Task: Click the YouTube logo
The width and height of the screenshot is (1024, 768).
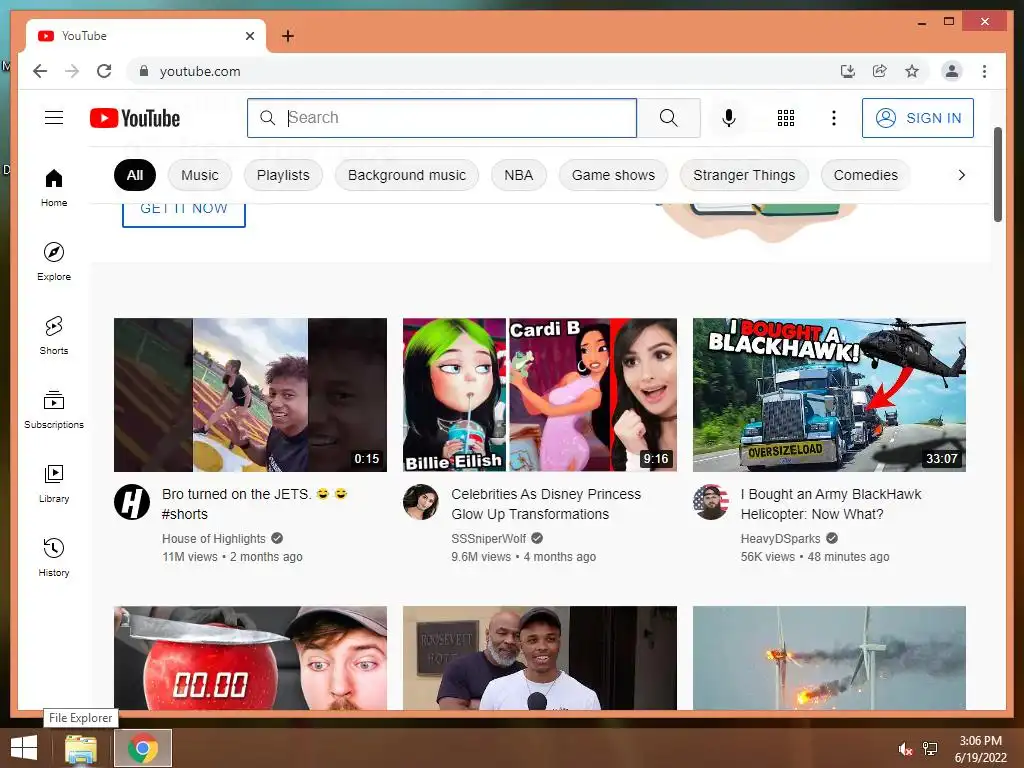Action: pos(135,118)
